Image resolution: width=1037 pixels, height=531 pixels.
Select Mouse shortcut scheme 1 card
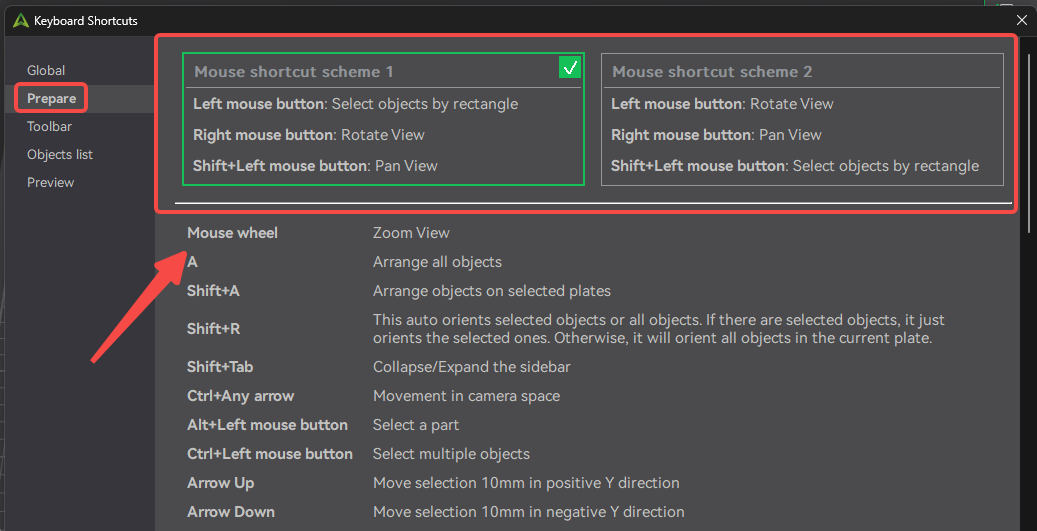coord(383,120)
